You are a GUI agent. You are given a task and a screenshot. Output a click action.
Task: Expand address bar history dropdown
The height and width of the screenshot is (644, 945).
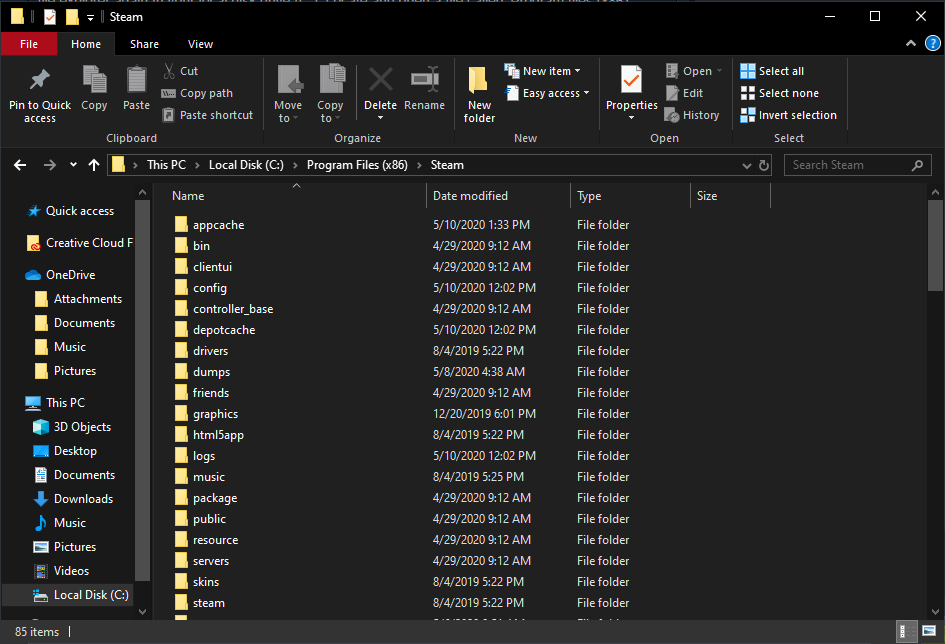click(747, 165)
